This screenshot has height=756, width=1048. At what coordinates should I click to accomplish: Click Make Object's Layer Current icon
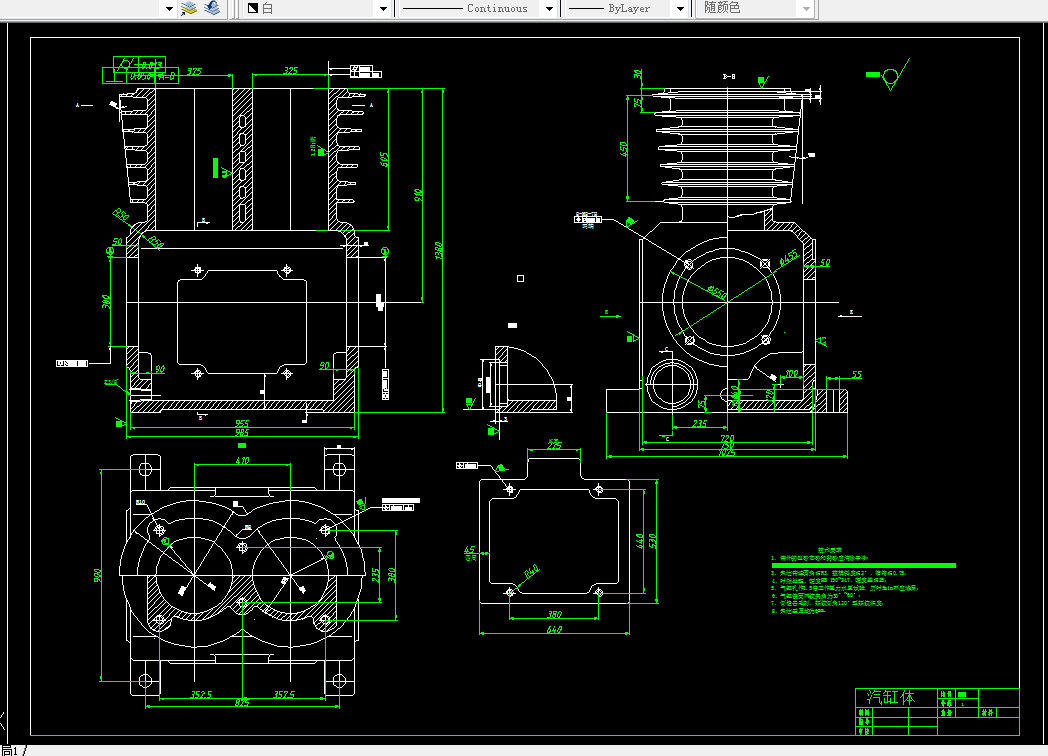click(189, 8)
